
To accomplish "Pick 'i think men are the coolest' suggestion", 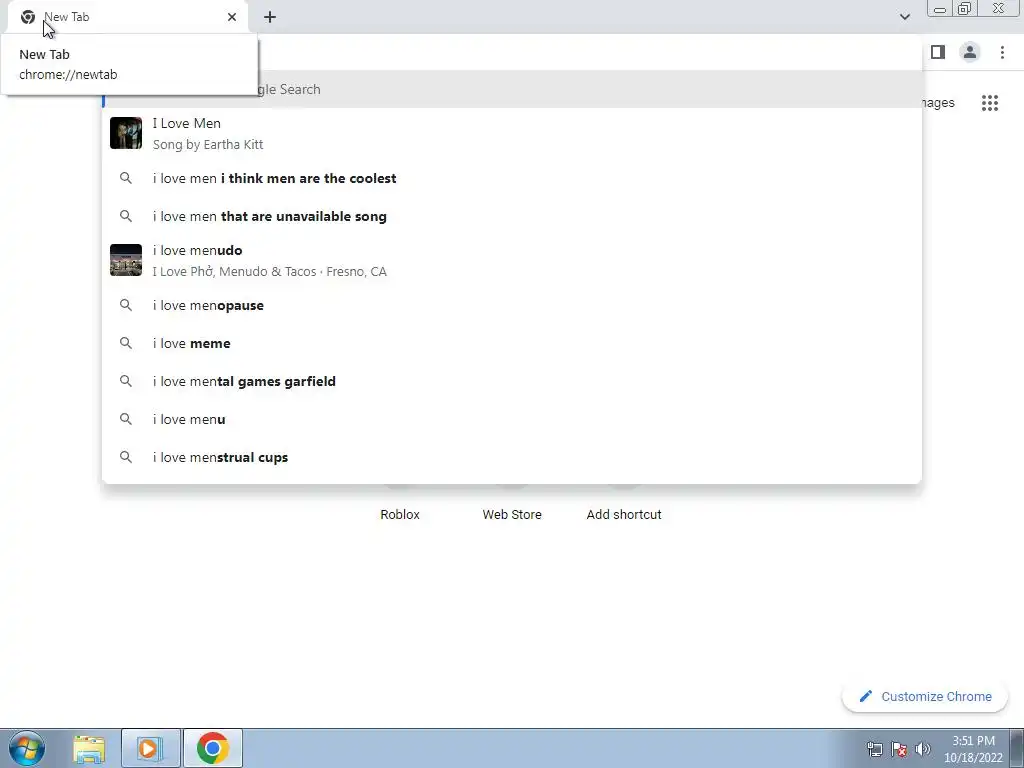I will tap(512, 178).
